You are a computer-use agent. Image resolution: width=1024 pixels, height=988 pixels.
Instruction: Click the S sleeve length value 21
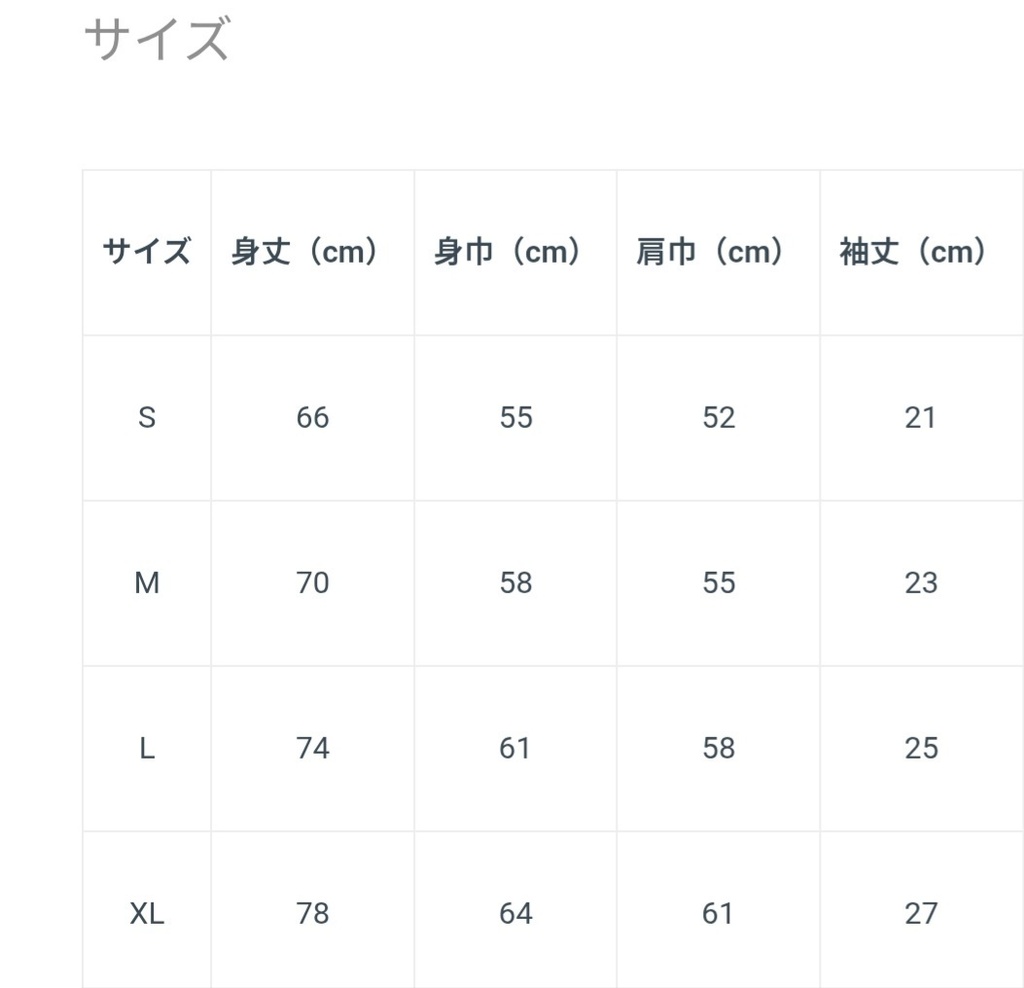click(921, 418)
